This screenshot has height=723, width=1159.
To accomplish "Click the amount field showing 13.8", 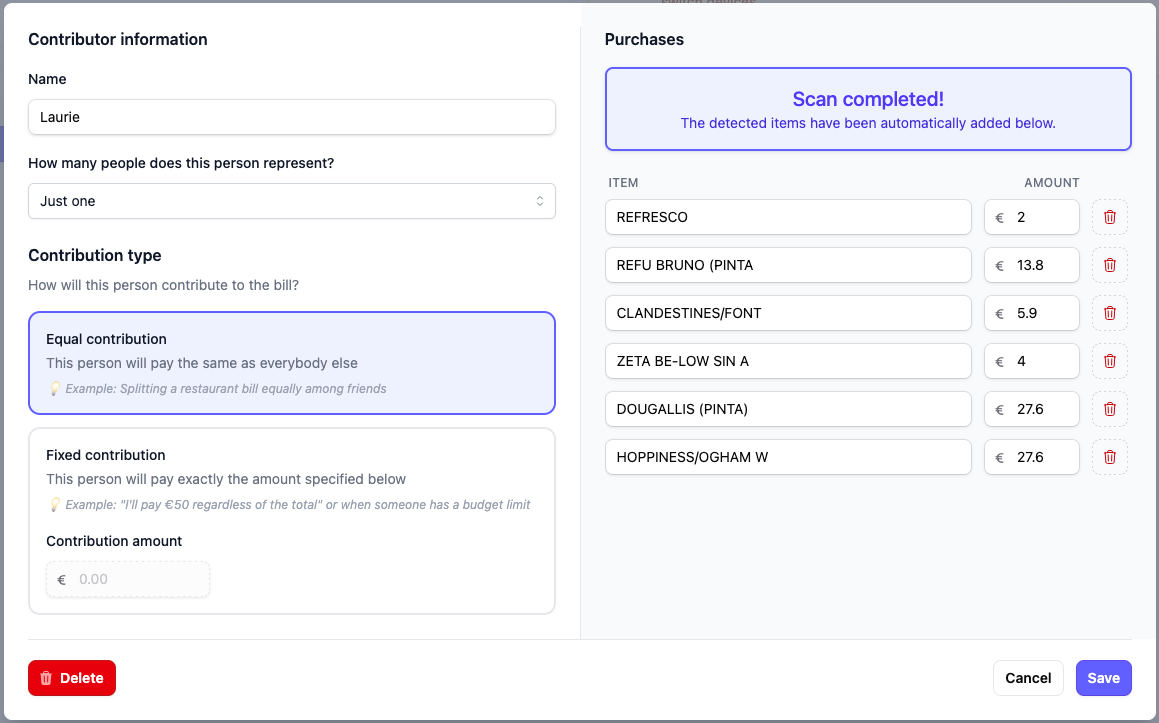I will (1040, 265).
